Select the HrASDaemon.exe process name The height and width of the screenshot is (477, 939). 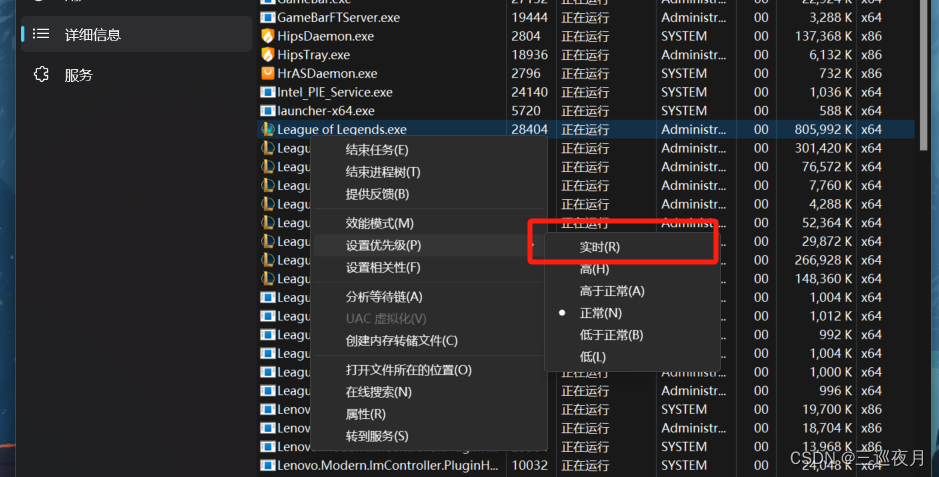click(327, 74)
